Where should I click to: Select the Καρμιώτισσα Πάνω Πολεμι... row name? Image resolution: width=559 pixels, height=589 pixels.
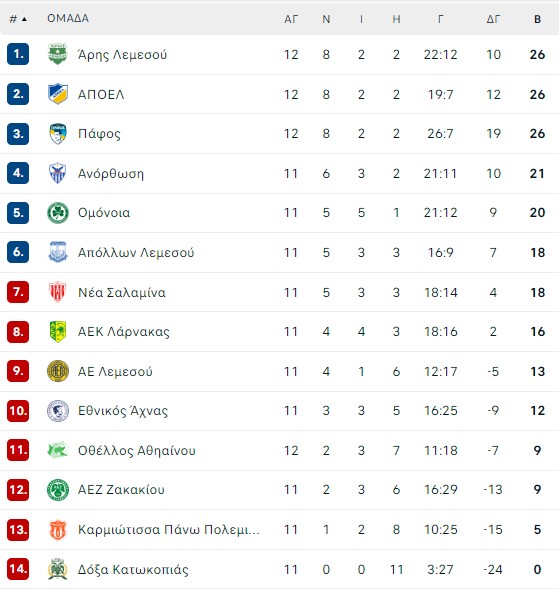coord(169,529)
